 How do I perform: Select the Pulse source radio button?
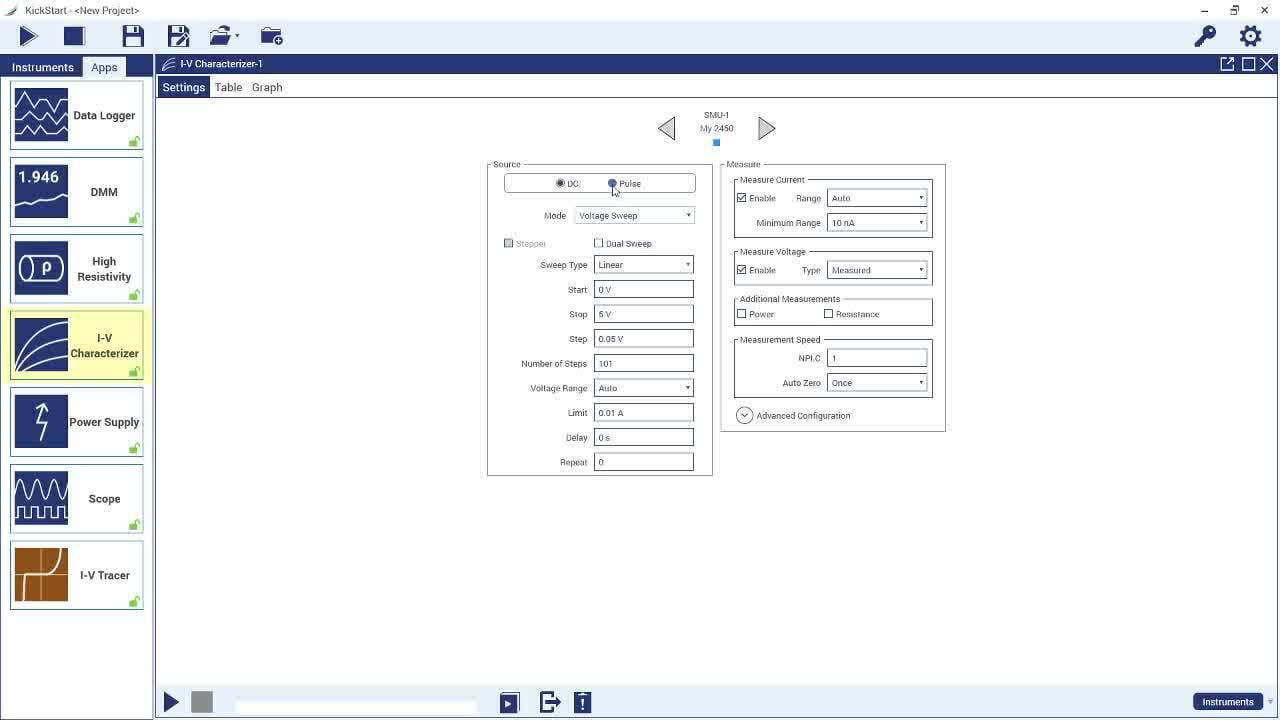(612, 183)
